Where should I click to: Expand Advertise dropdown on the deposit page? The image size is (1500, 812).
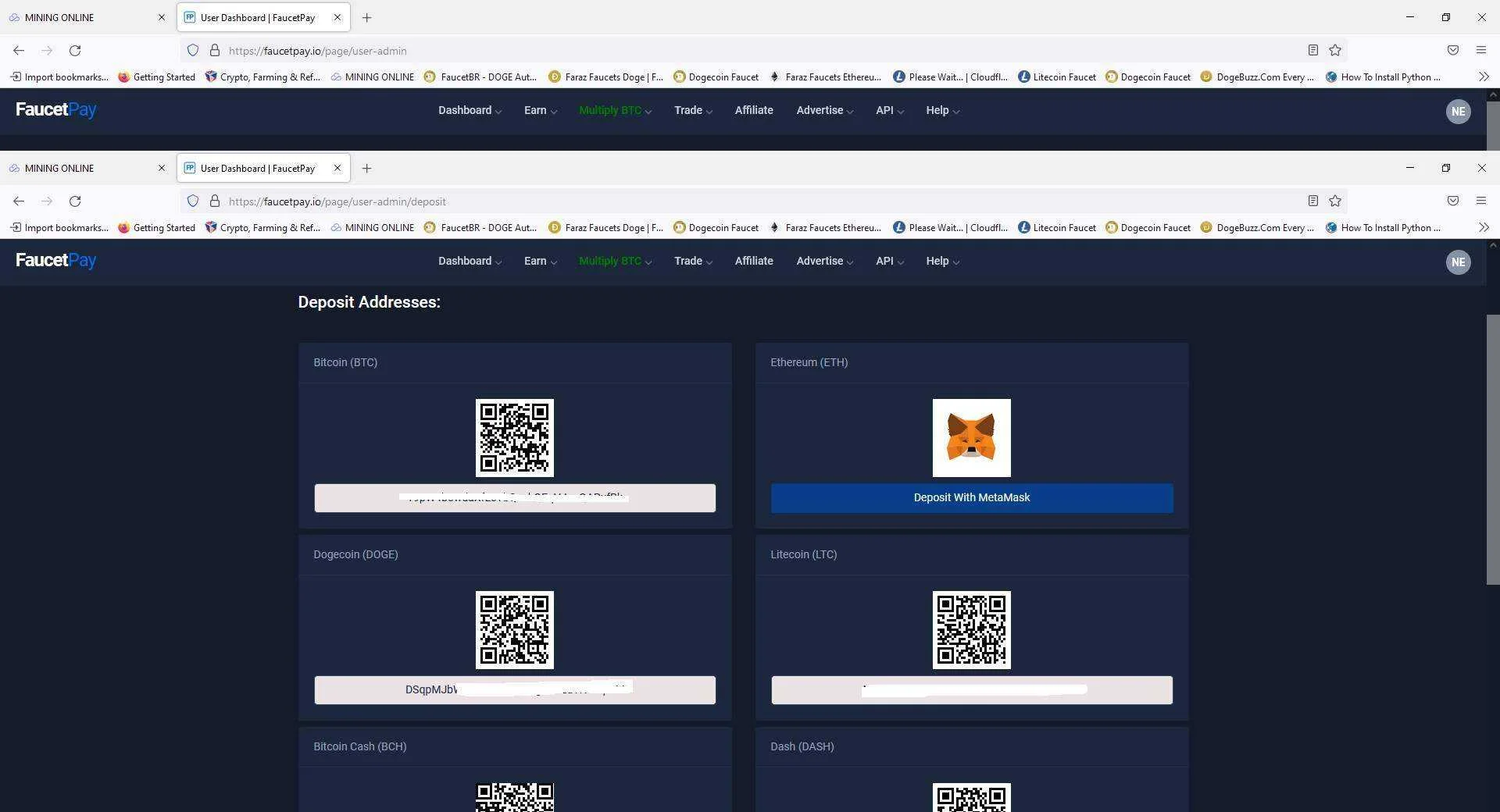coord(824,261)
